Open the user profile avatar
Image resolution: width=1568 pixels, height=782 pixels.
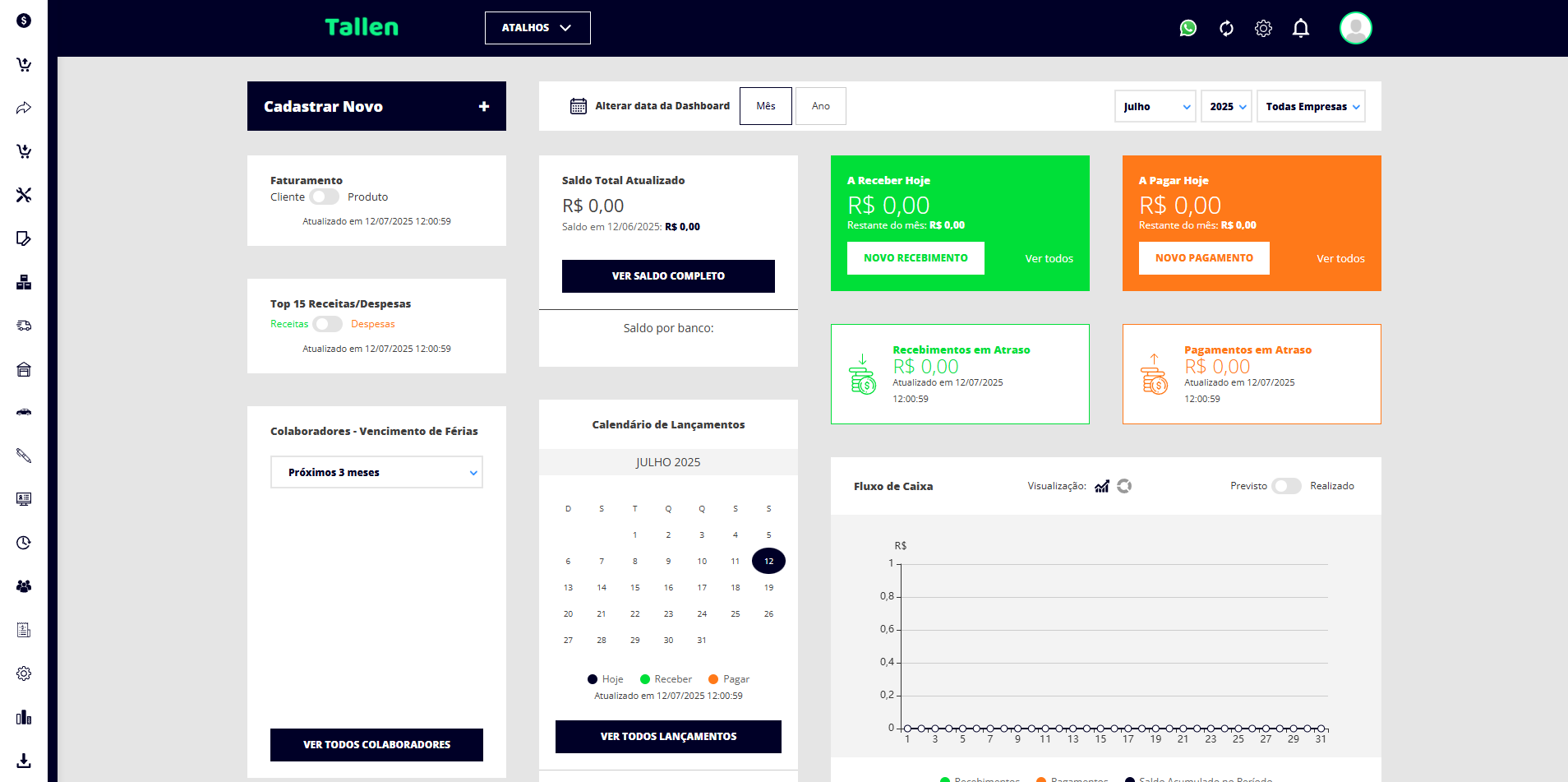(x=1356, y=28)
